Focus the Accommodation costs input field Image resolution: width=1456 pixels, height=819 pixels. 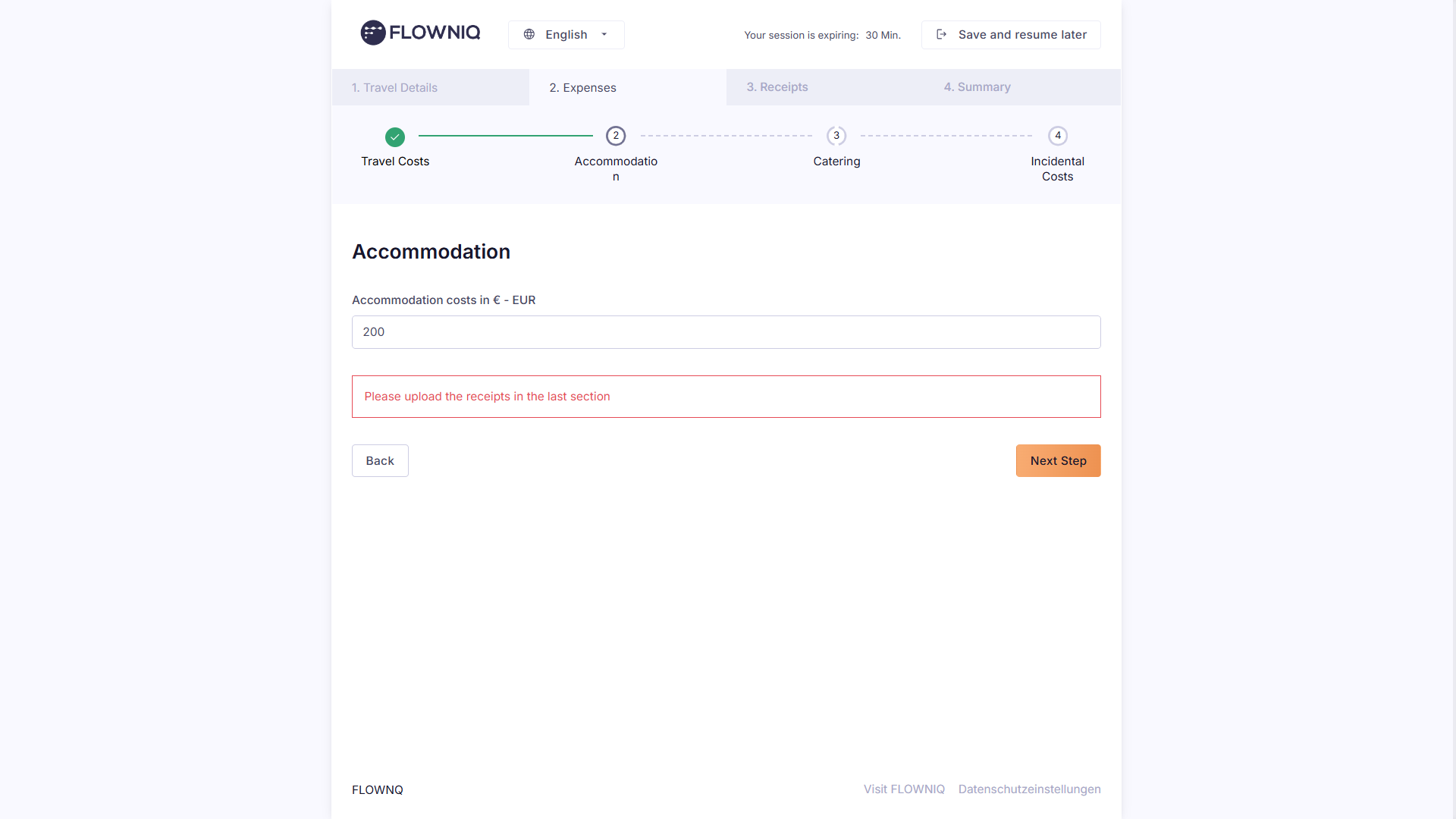pos(726,332)
